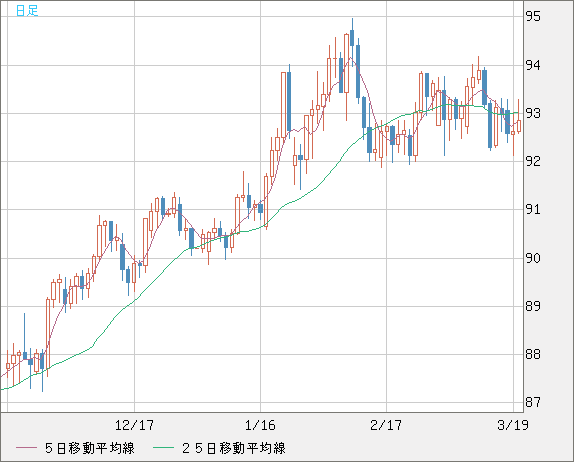Select the 5日移動平均線 legend label
The height and width of the screenshot is (462, 574).
[x=90, y=448]
